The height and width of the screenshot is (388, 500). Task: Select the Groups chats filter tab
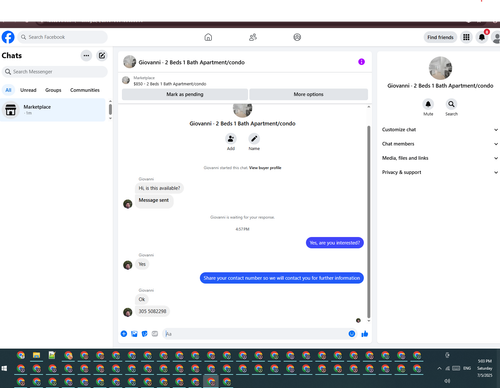(x=53, y=90)
